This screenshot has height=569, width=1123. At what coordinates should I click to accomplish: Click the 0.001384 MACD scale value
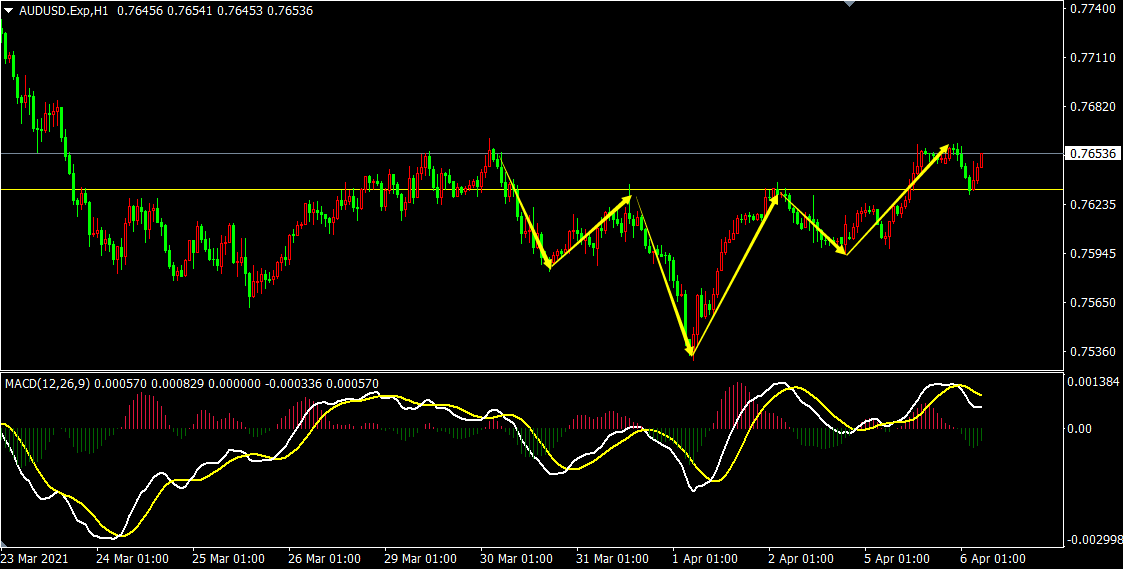coord(1091,383)
